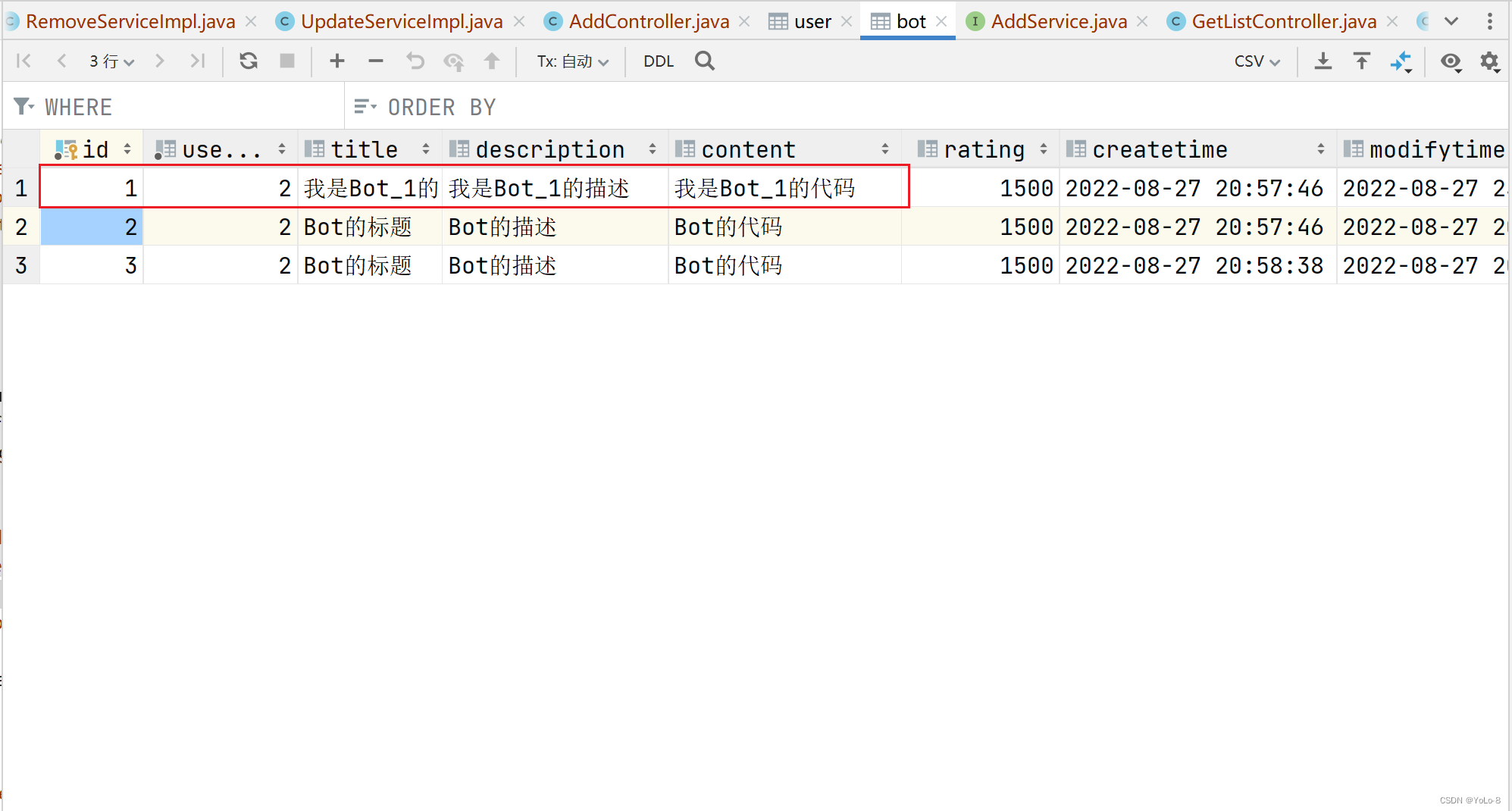The width and height of the screenshot is (1512, 811).
Task: Switch to GetListController.java tab
Action: tap(1284, 21)
